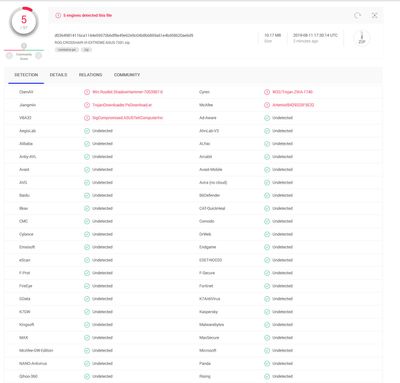Click the green check icon for Ad-Aware
400x383 pixels.
[267, 118]
